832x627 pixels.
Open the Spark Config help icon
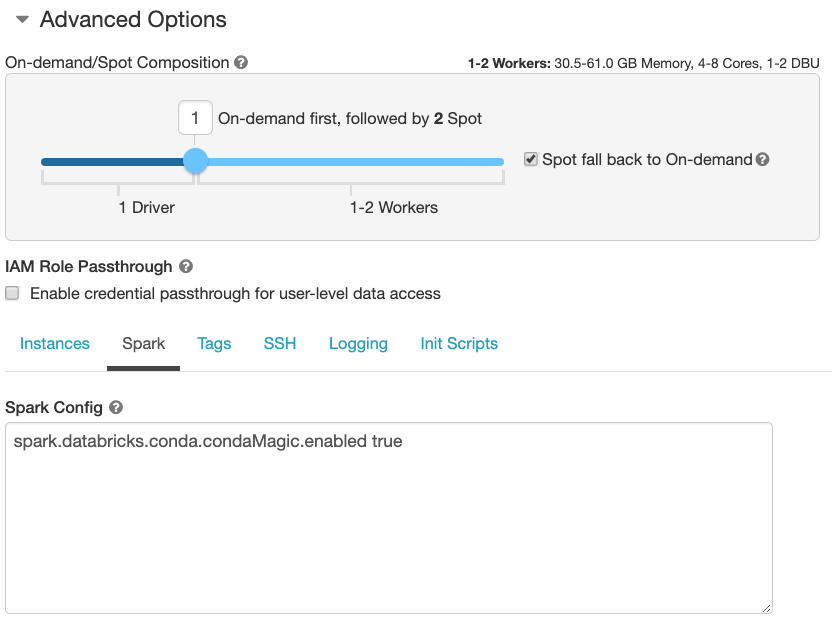tap(116, 408)
